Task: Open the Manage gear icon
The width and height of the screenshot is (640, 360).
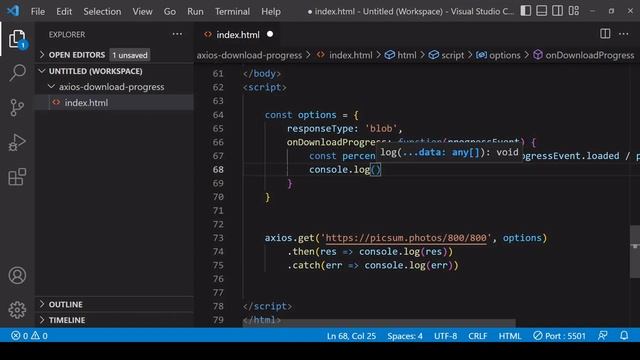Action: (x=17, y=310)
